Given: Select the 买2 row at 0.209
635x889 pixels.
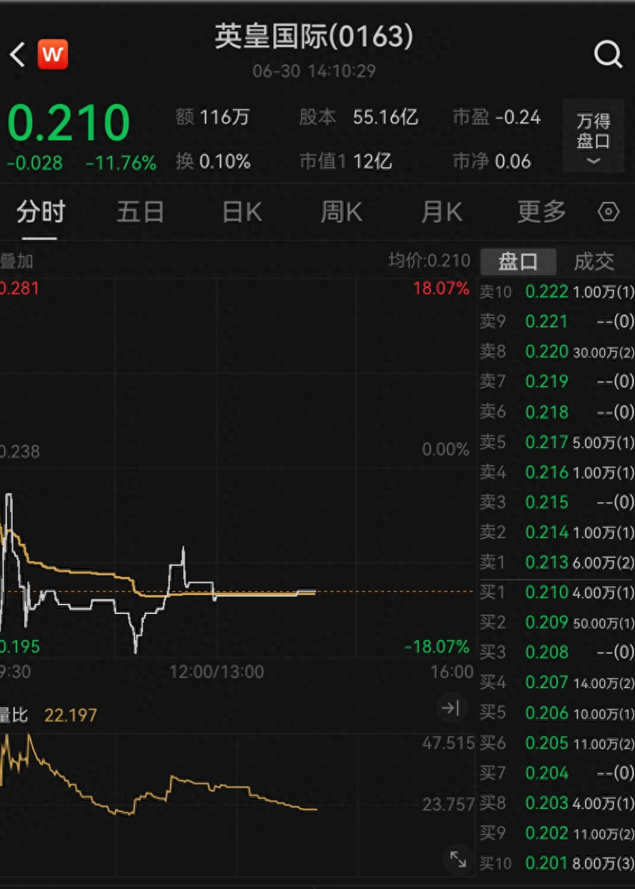Looking at the screenshot, I should pyautogui.click(x=557, y=623).
